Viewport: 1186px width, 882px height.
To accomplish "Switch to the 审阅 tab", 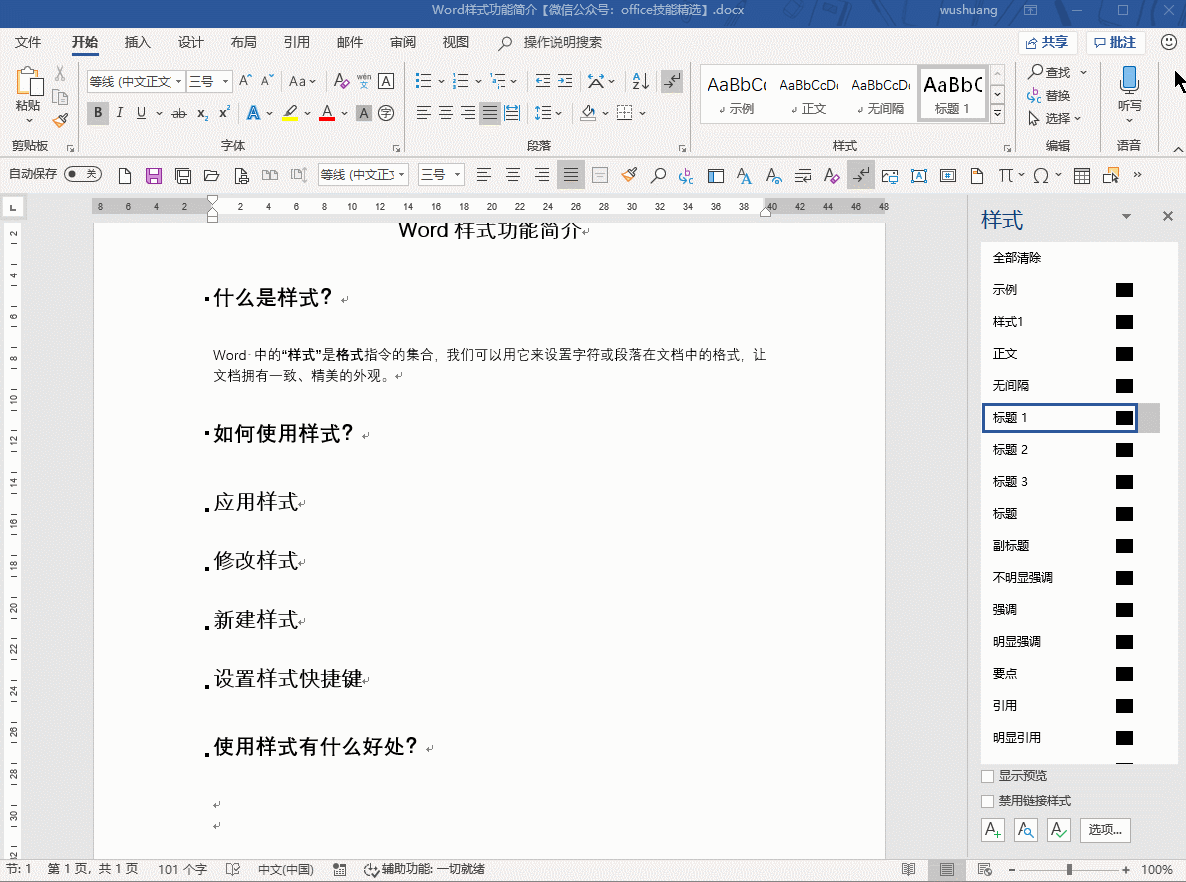I will click(x=402, y=42).
